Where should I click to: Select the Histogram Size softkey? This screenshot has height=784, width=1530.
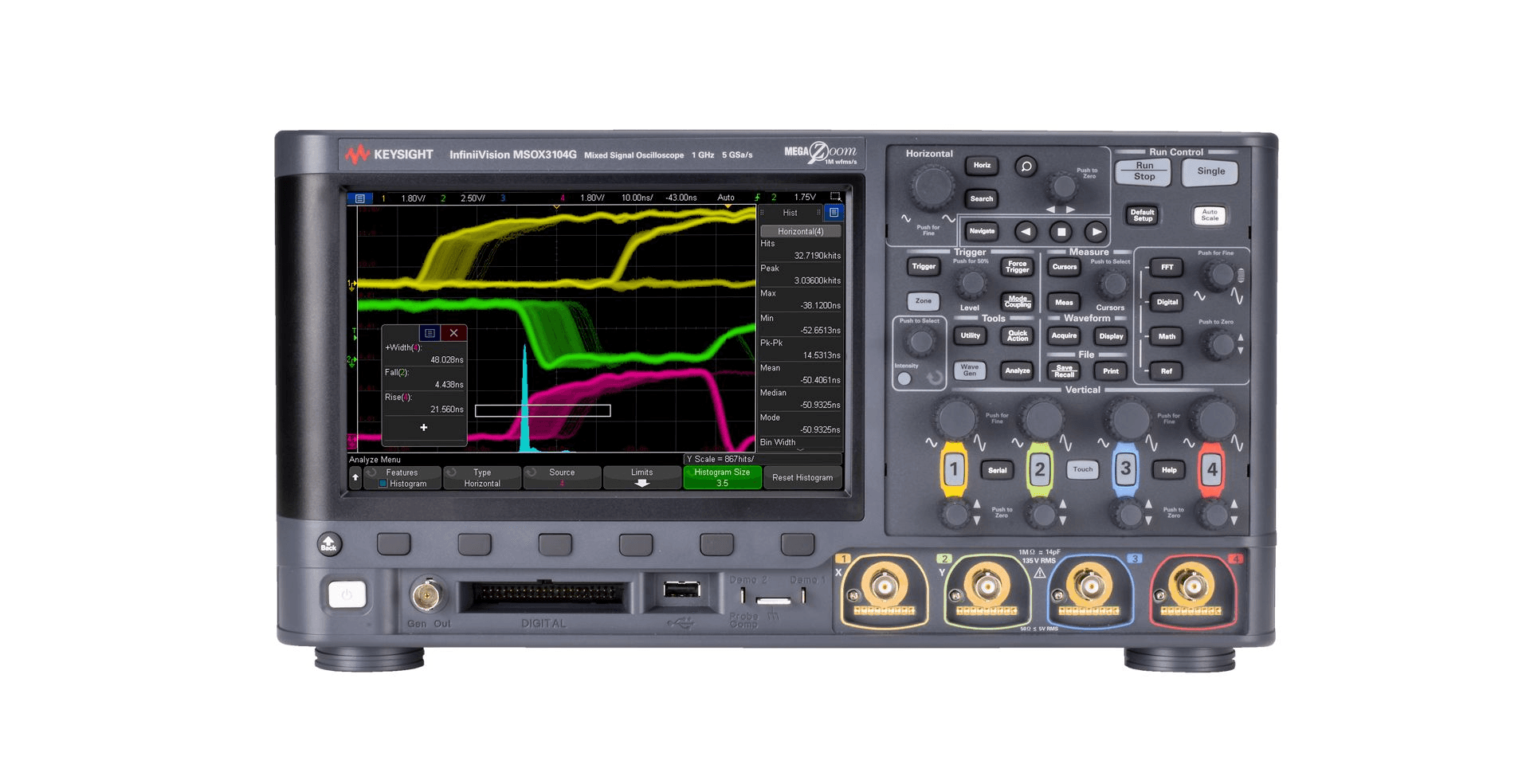pyautogui.click(x=722, y=477)
